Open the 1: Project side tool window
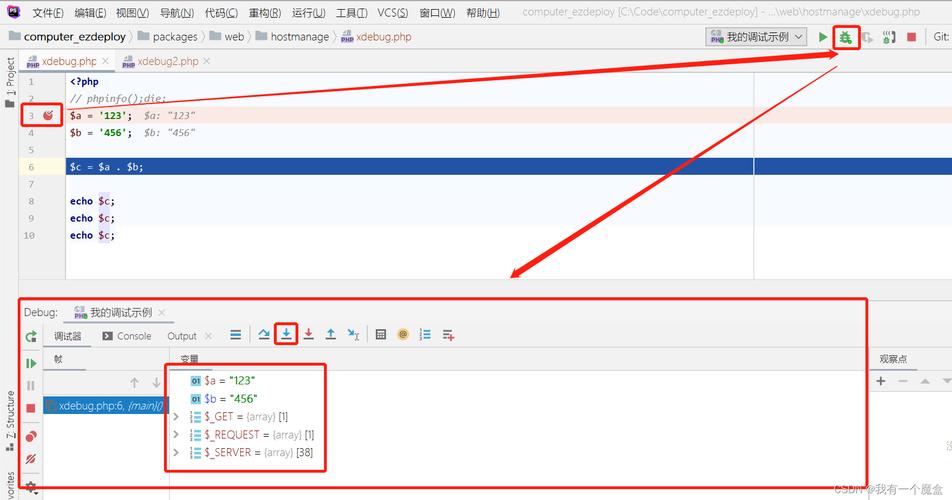This screenshot has width=952, height=500. coord(10,82)
